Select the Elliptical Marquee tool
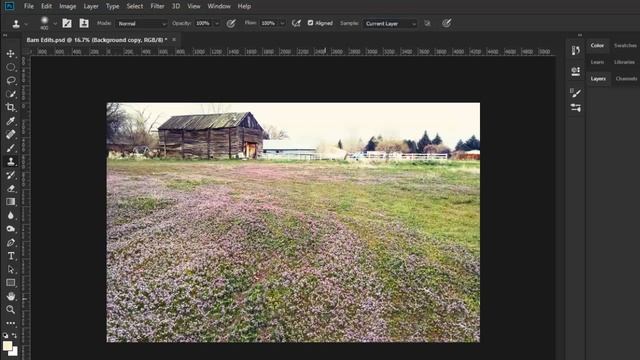 [x=11, y=67]
